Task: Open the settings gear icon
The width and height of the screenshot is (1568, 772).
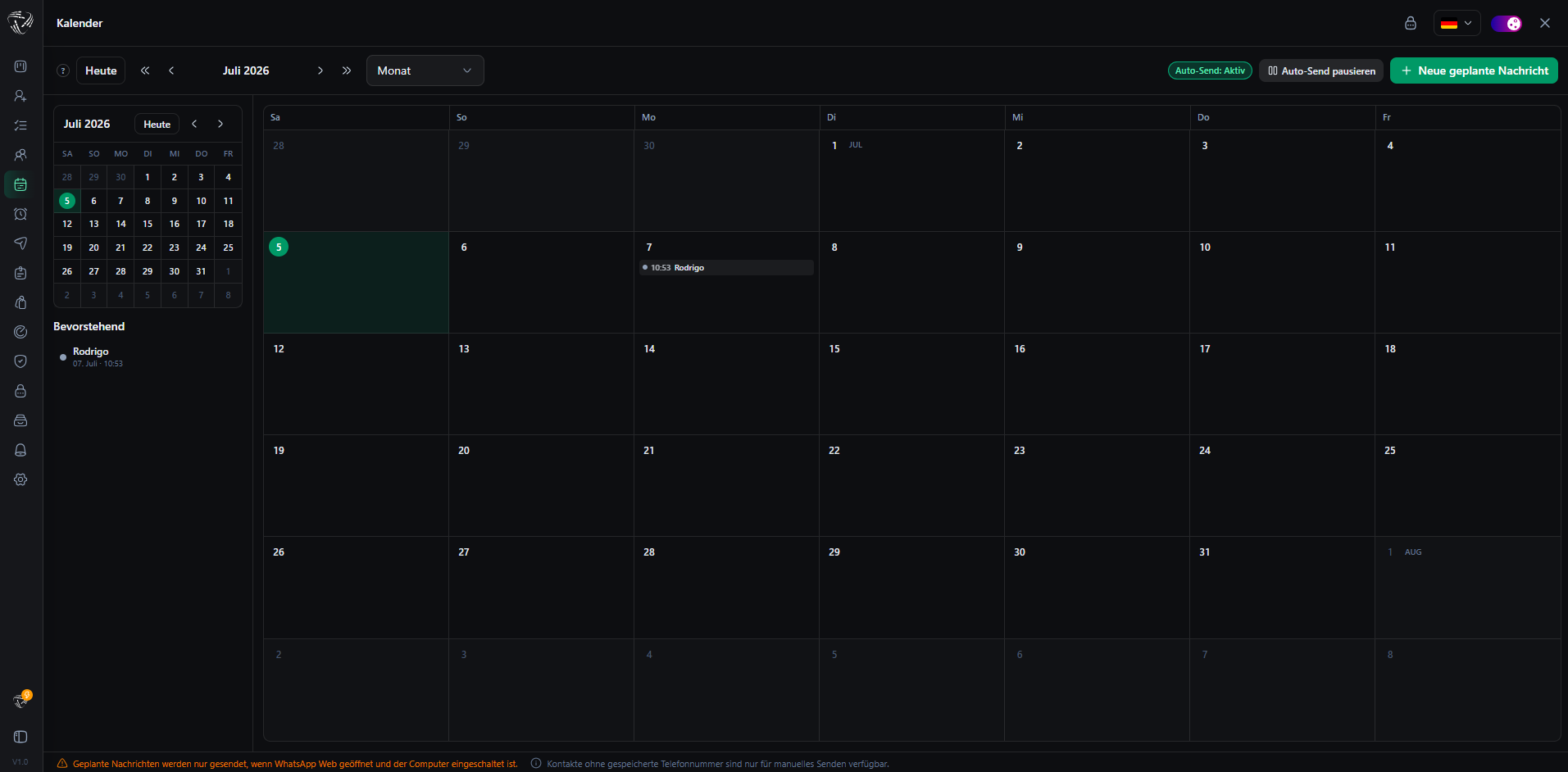Action: (20, 479)
